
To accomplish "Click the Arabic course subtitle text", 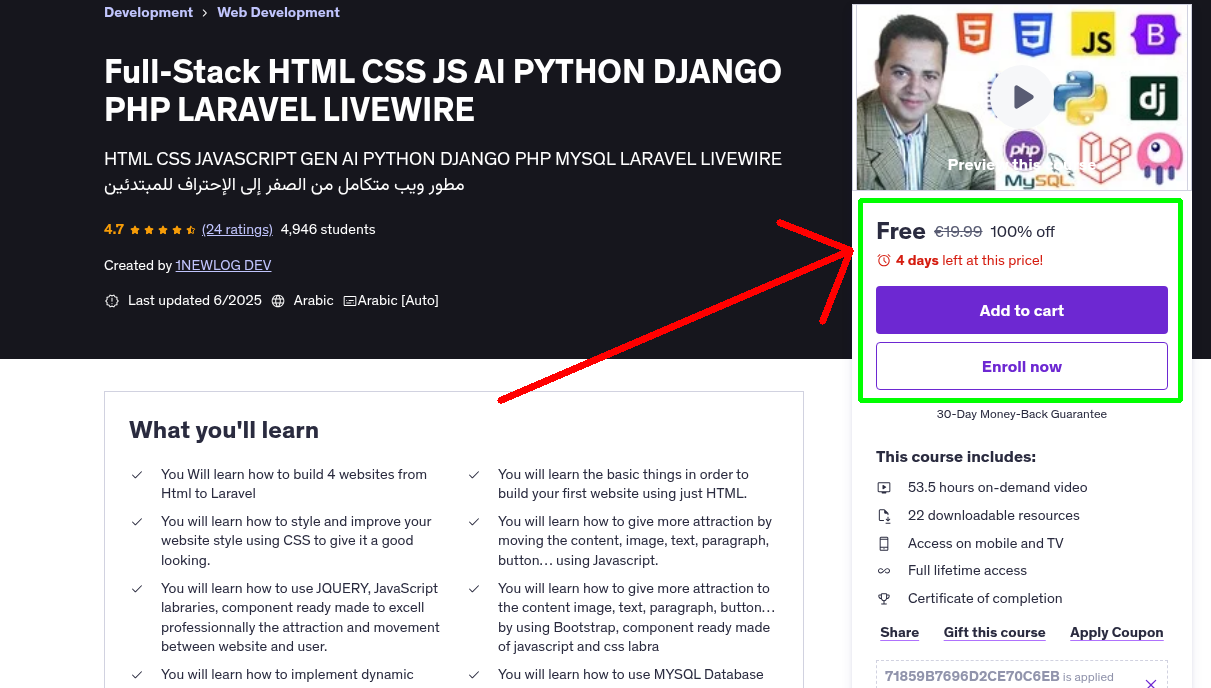I will pyautogui.click(x=284, y=185).
